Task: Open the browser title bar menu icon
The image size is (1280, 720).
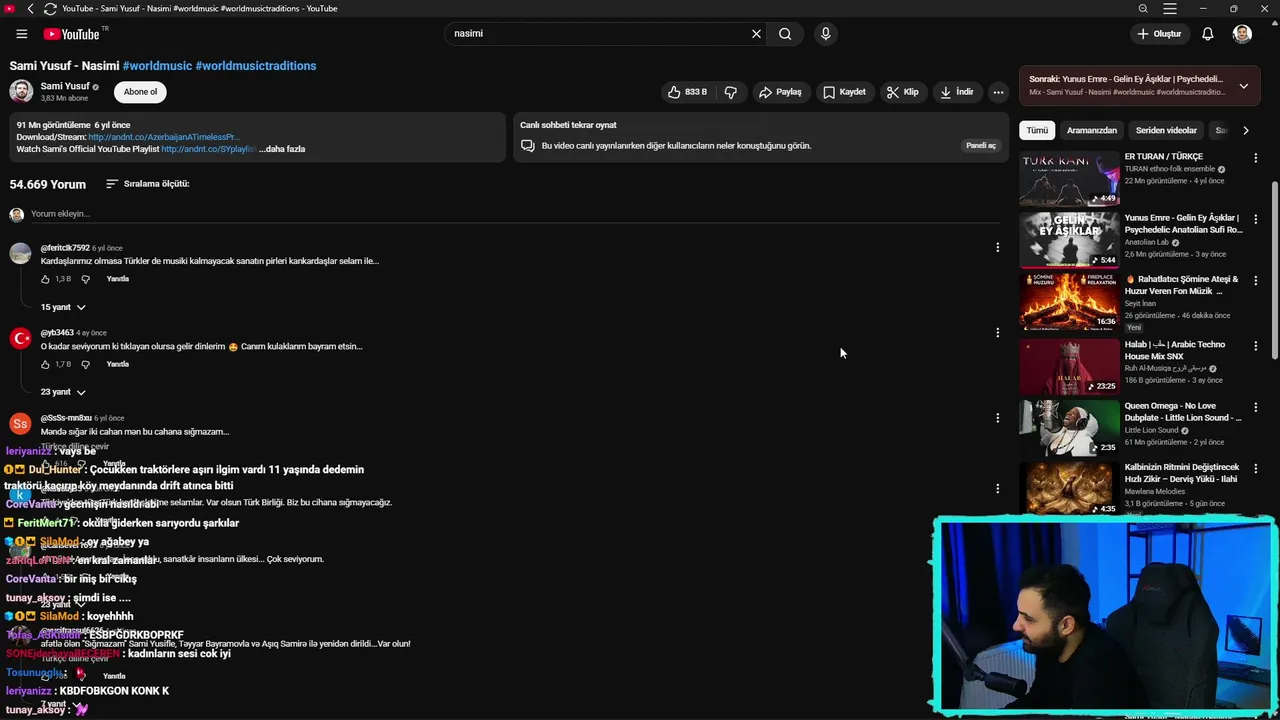Action: (x=1170, y=8)
